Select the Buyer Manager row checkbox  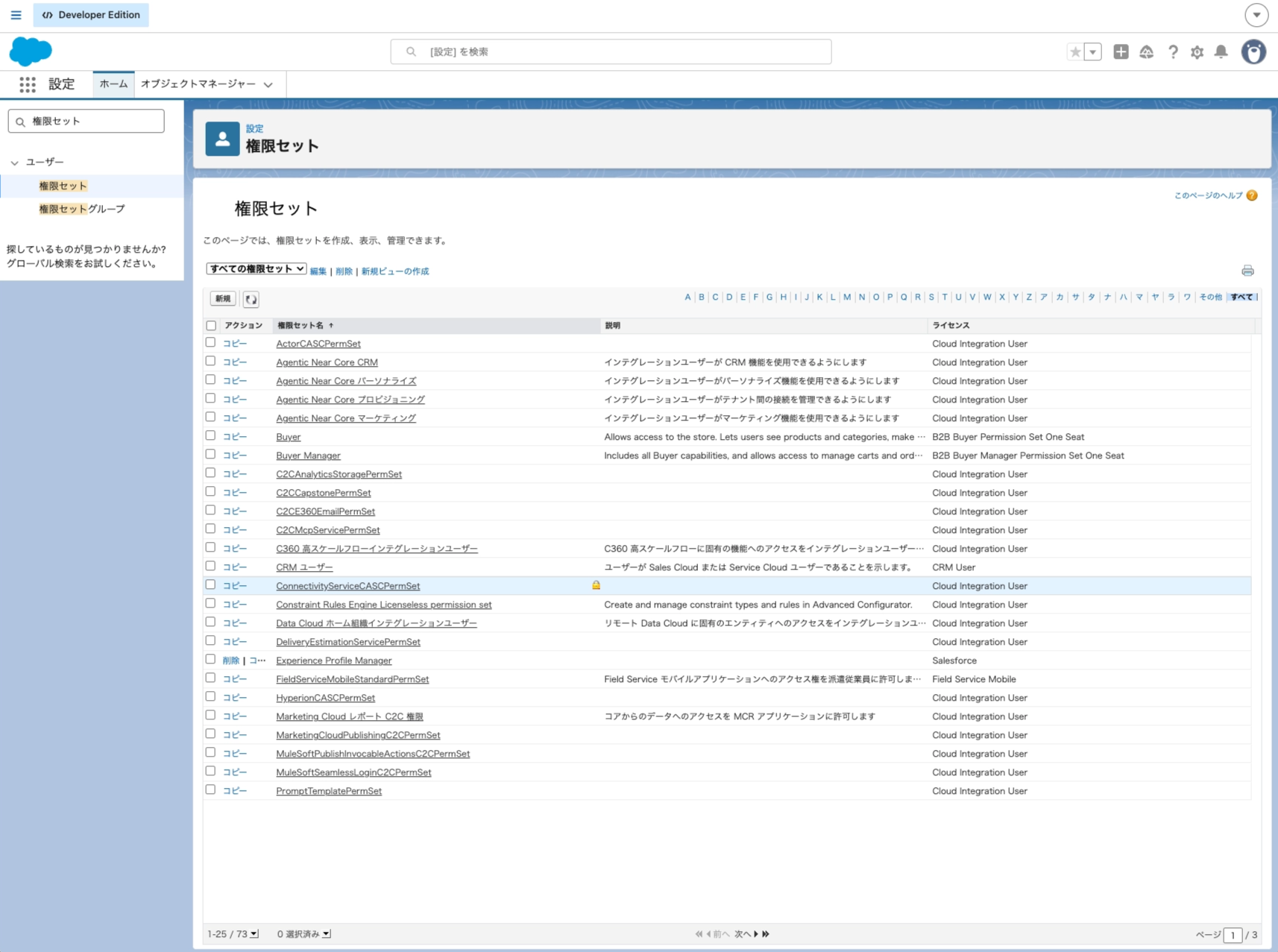[210, 455]
